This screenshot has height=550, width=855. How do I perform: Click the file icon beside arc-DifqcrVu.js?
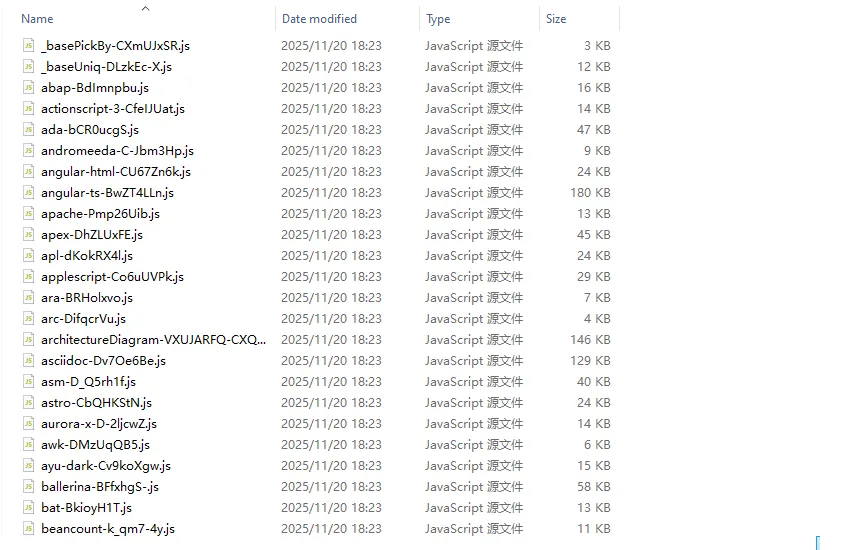coord(28,318)
